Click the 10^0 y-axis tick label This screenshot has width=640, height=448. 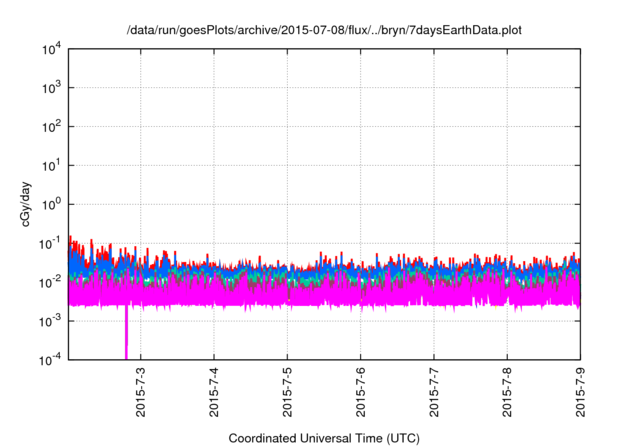(51, 204)
